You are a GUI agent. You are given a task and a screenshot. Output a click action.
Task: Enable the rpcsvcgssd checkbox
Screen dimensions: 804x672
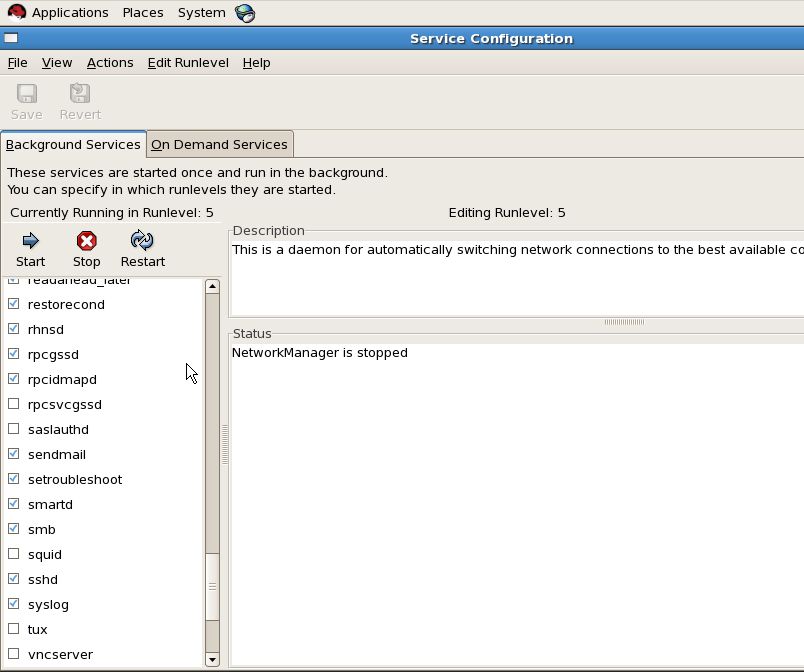point(14,404)
